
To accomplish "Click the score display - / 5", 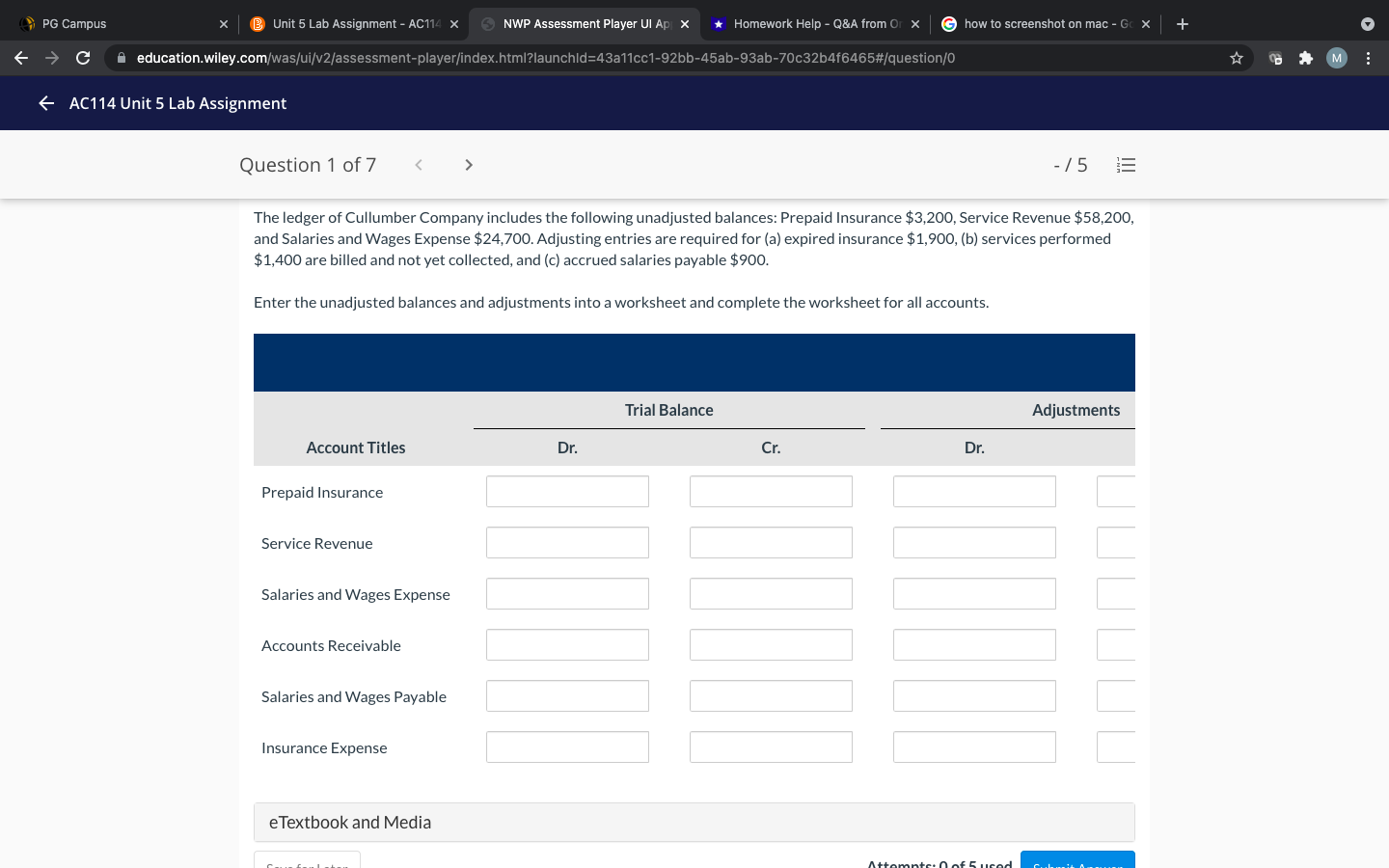I will pyautogui.click(x=1071, y=165).
